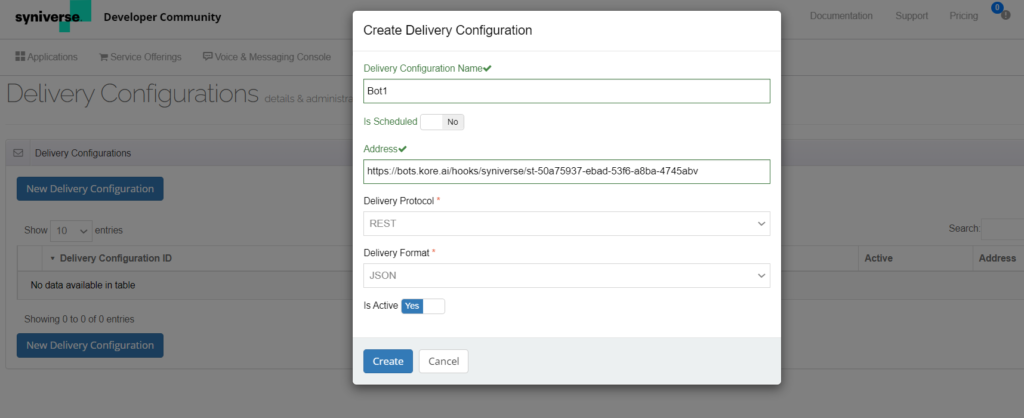Cancel the delivery configuration dialog

pyautogui.click(x=443, y=361)
